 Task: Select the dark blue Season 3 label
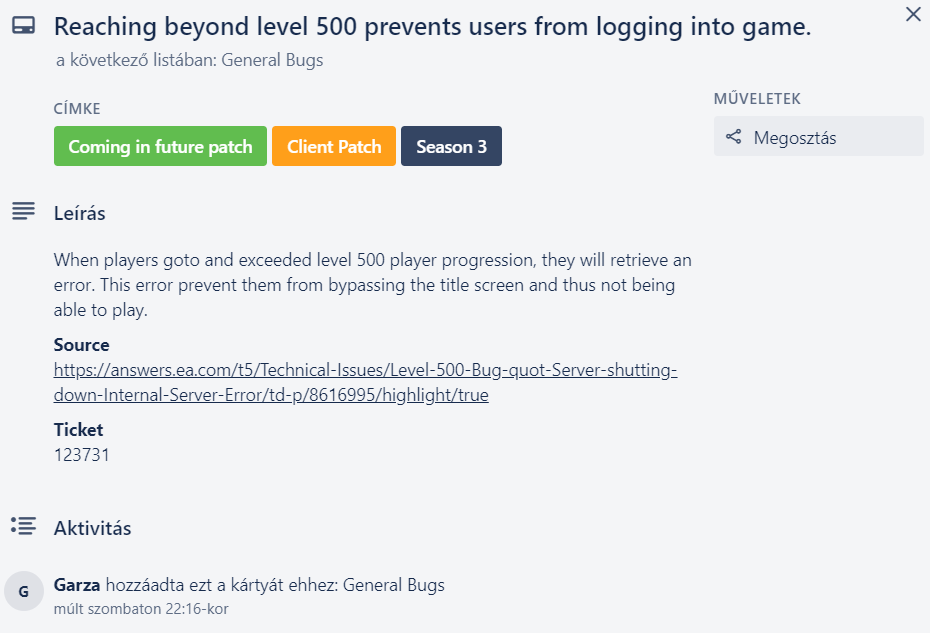(x=451, y=146)
